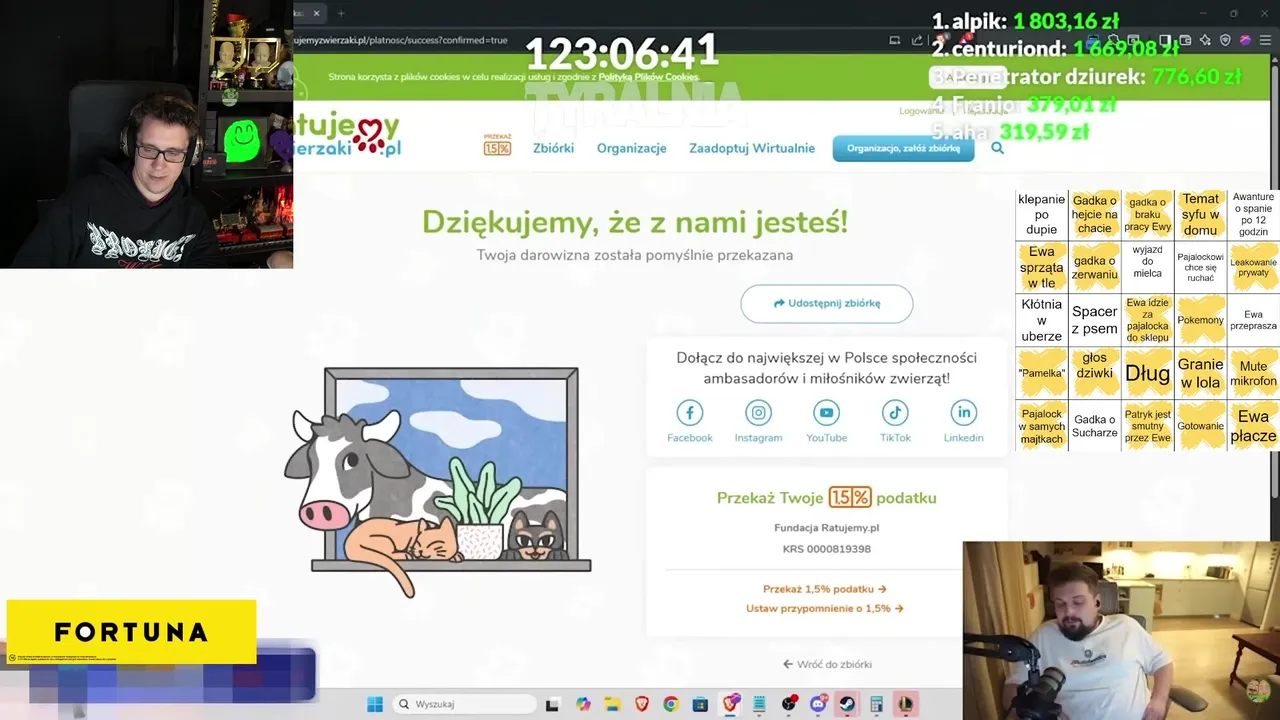Open Task View on the taskbar
This screenshot has width=1280, height=720.
tap(552, 705)
